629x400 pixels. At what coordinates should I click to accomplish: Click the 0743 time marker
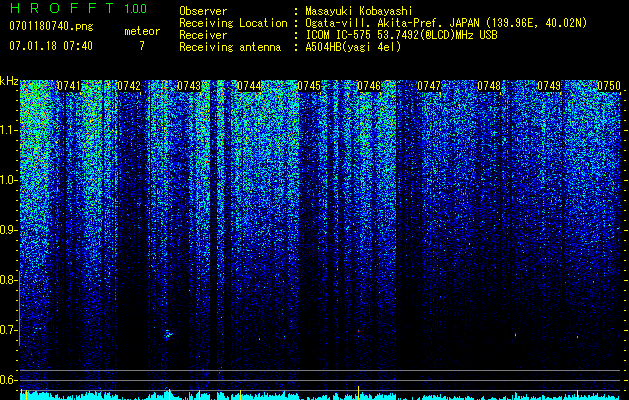[189, 86]
